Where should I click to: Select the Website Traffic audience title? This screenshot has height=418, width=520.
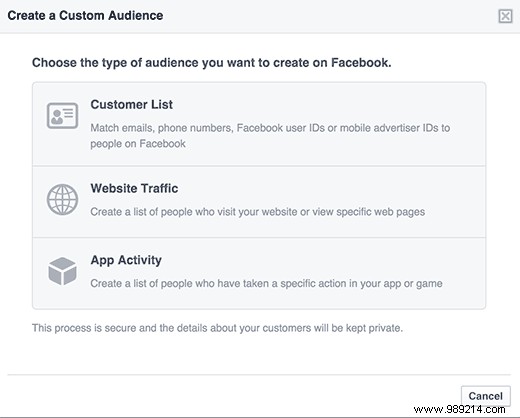click(x=134, y=188)
